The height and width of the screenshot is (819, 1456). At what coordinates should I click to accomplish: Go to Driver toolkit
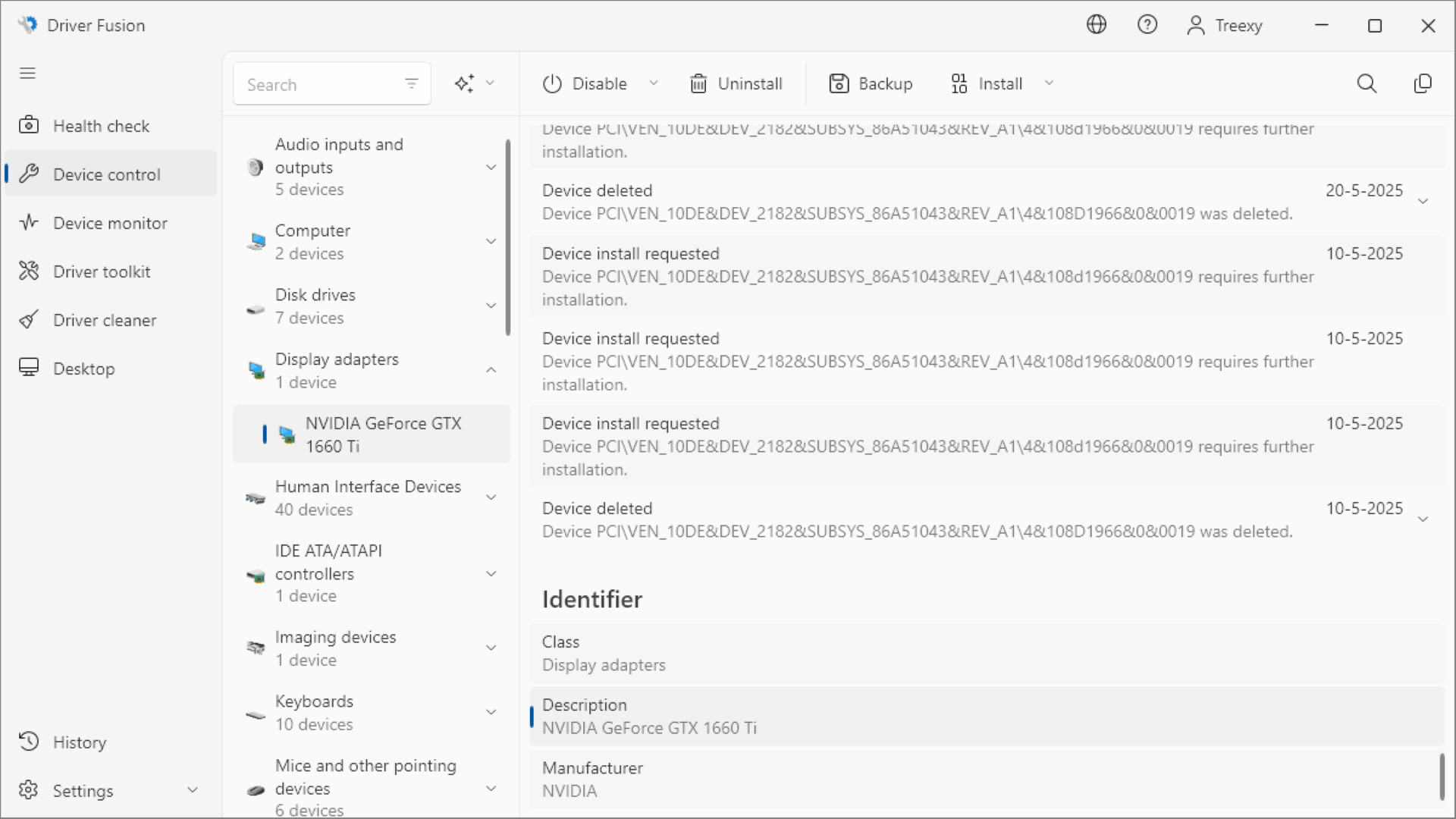pyautogui.click(x=102, y=271)
